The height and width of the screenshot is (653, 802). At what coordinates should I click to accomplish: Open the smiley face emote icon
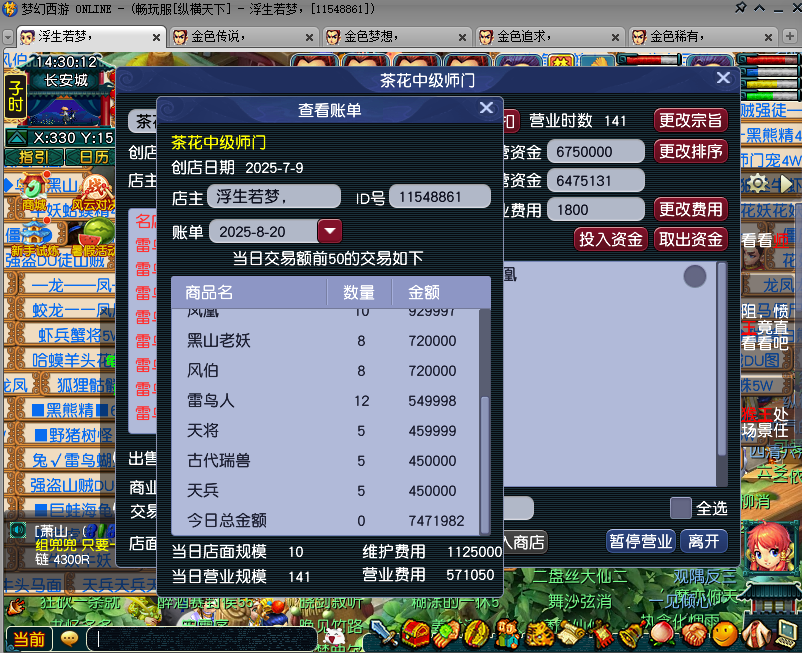pyautogui.click(x=724, y=634)
